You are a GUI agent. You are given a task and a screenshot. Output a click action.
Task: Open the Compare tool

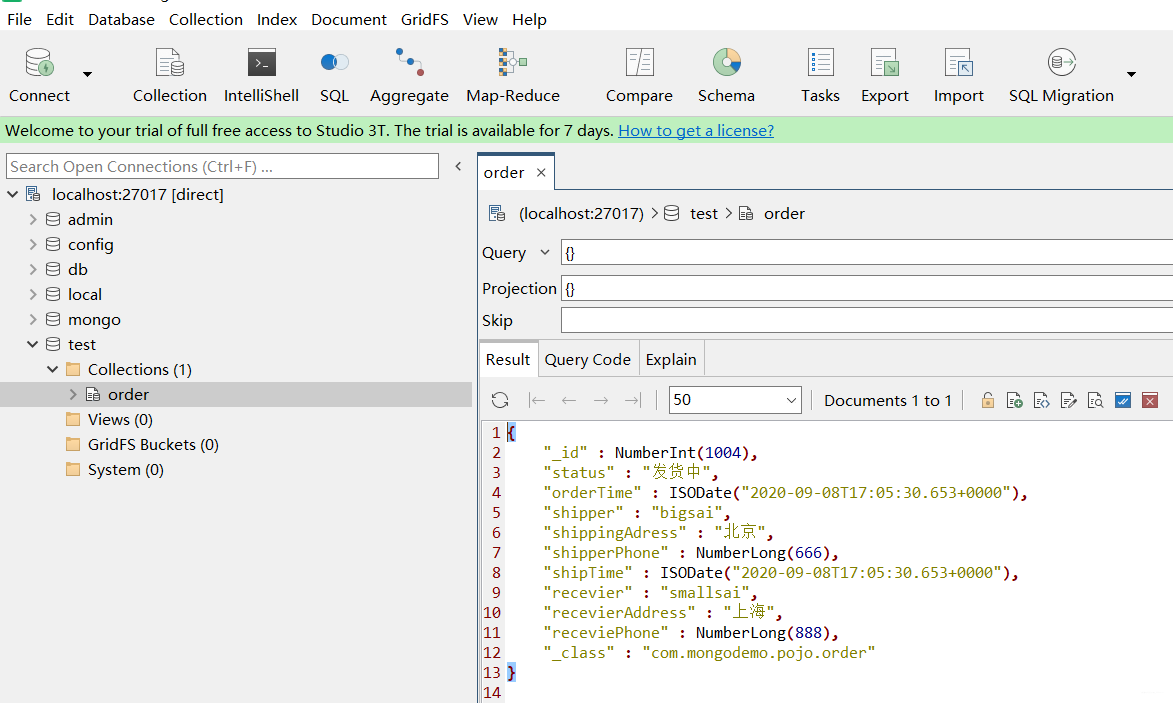click(639, 75)
